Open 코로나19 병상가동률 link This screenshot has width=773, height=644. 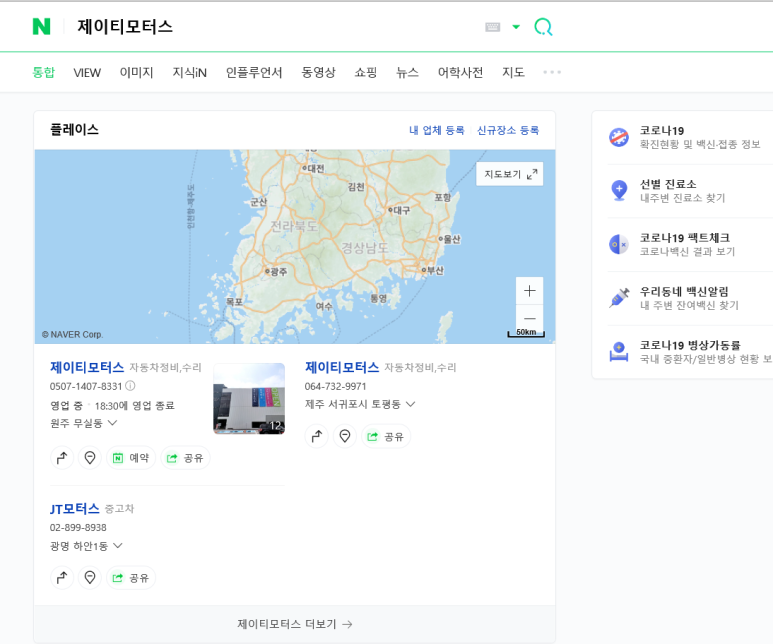click(x=705, y=352)
